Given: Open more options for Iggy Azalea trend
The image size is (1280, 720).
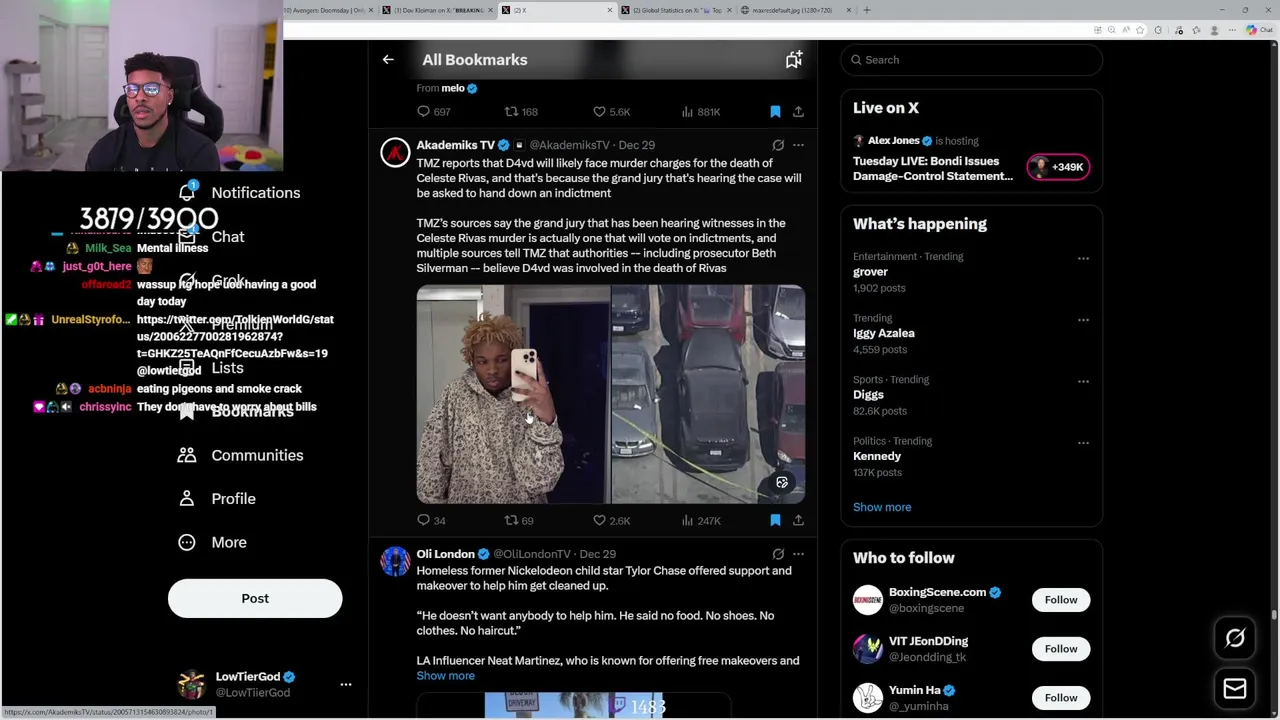Looking at the screenshot, I should [1083, 320].
